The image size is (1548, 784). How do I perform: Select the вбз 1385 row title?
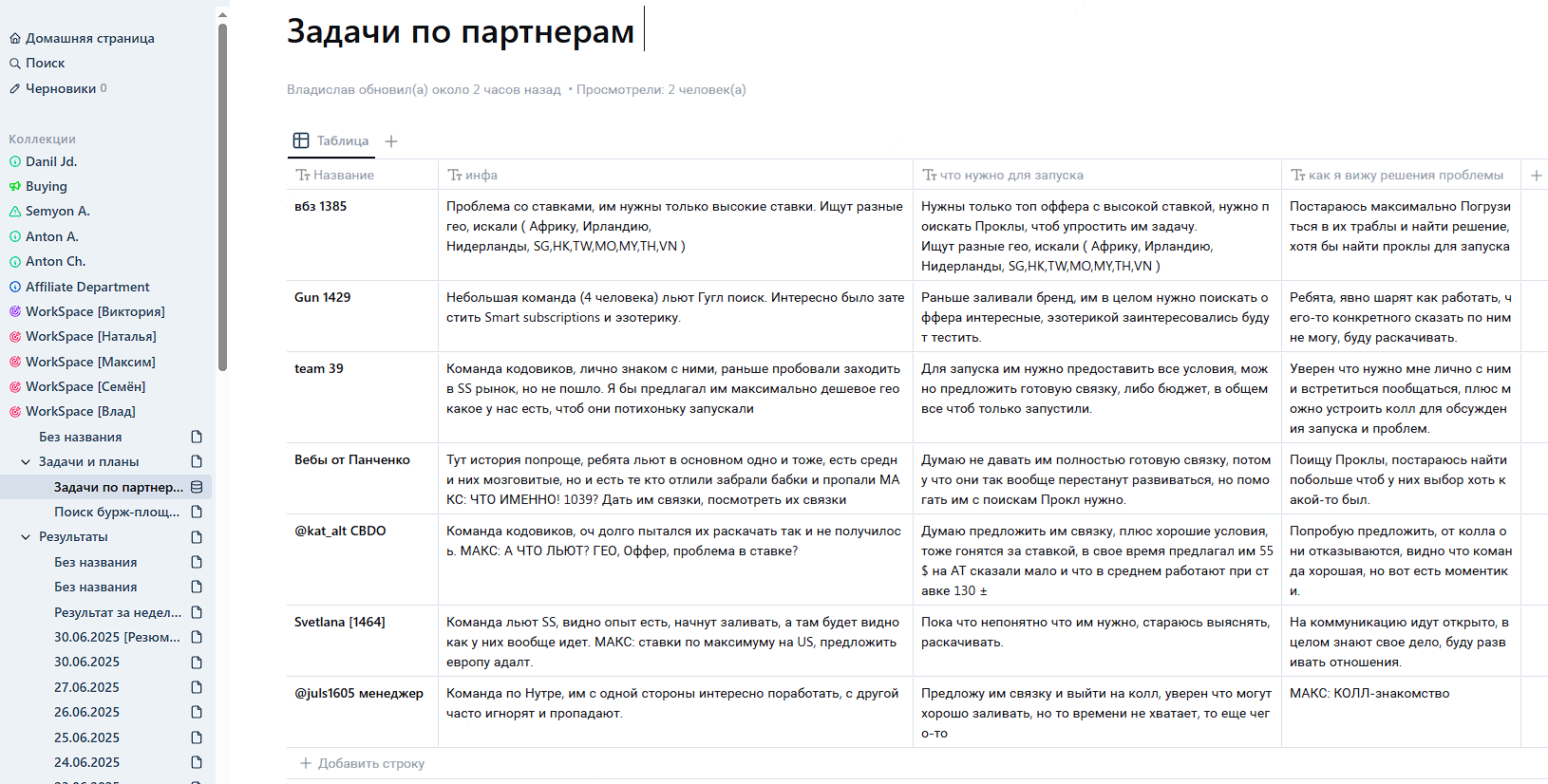[x=320, y=206]
